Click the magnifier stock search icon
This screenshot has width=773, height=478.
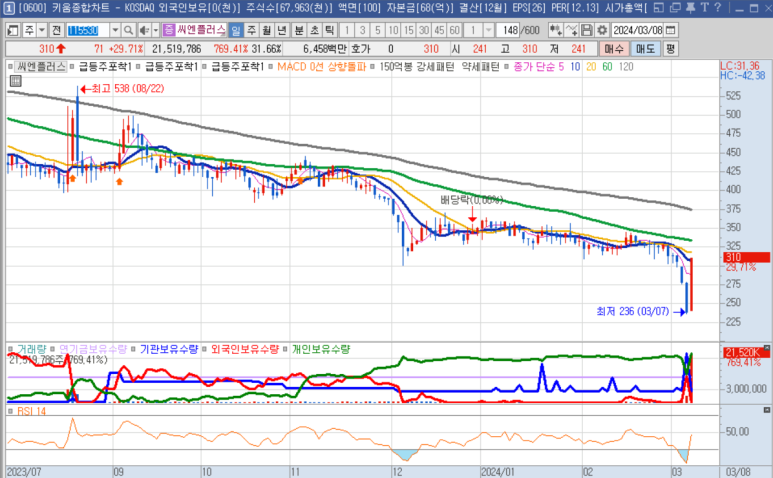click(128, 30)
